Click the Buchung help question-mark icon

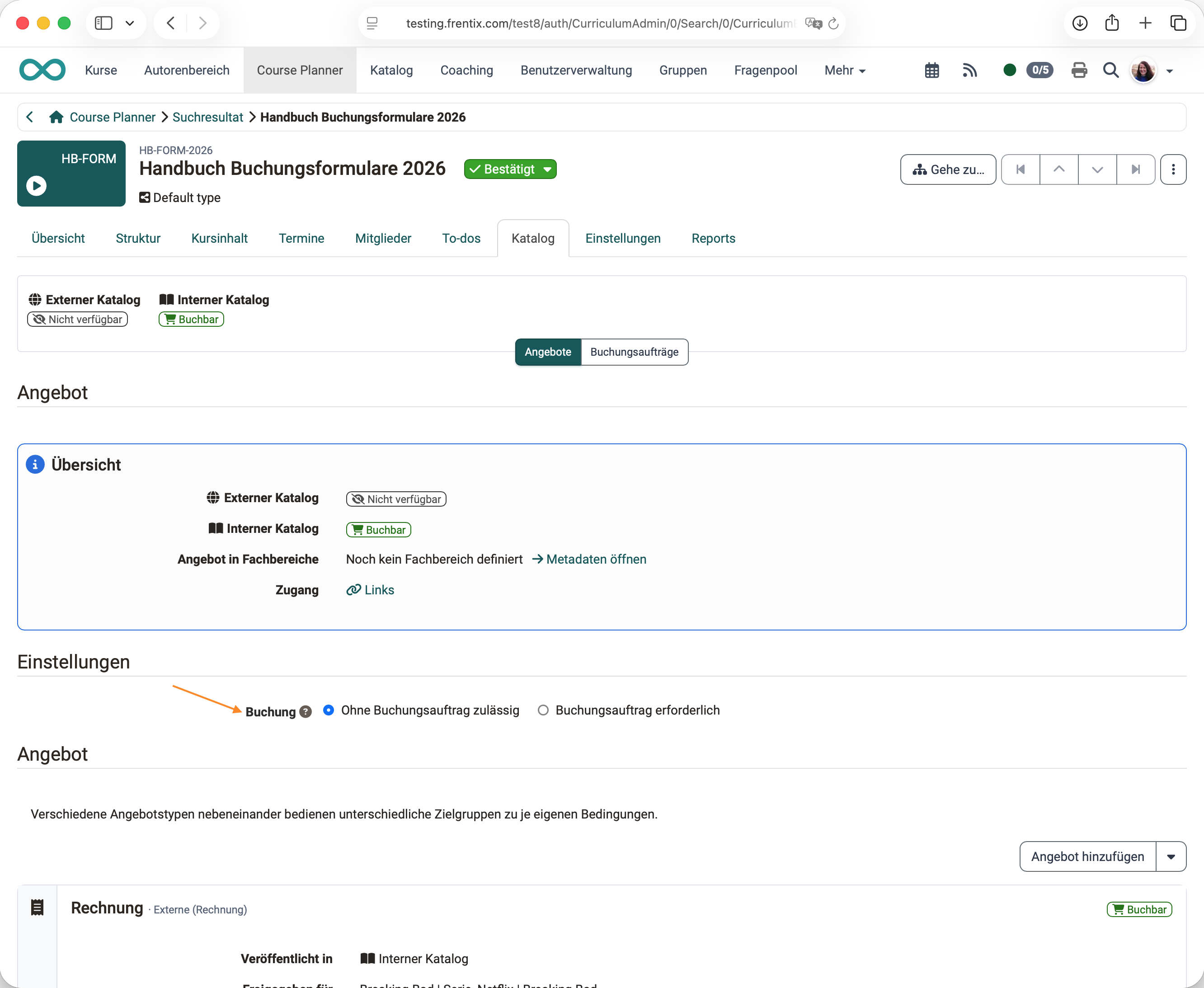(306, 712)
